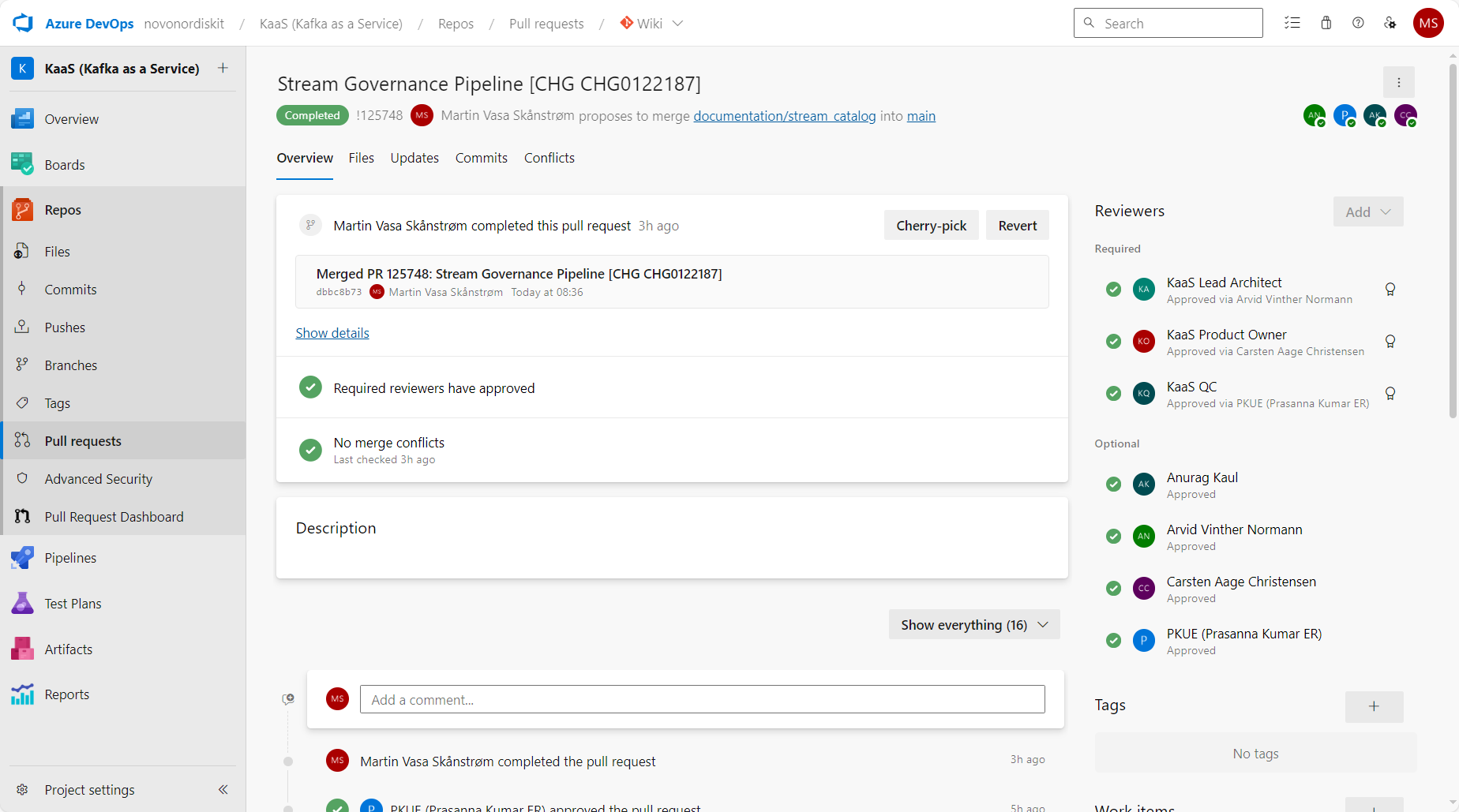Viewport: 1459px width, 812px height.
Task: Expand the Show everything (16) filter
Action: [974, 624]
